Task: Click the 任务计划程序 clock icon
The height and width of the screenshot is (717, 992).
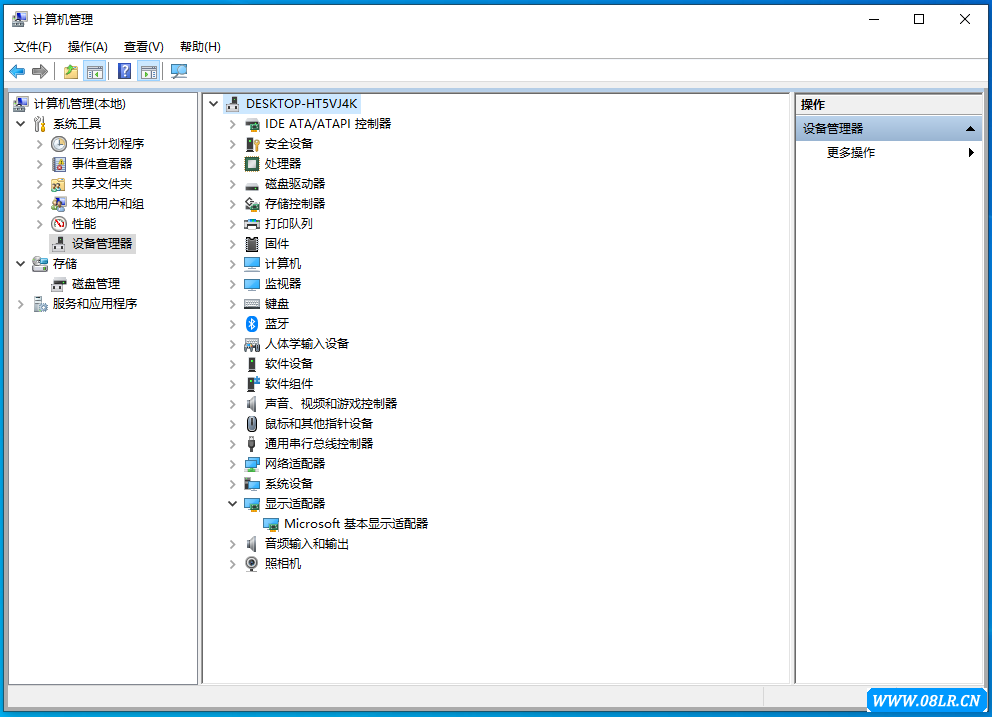Action: [x=59, y=144]
